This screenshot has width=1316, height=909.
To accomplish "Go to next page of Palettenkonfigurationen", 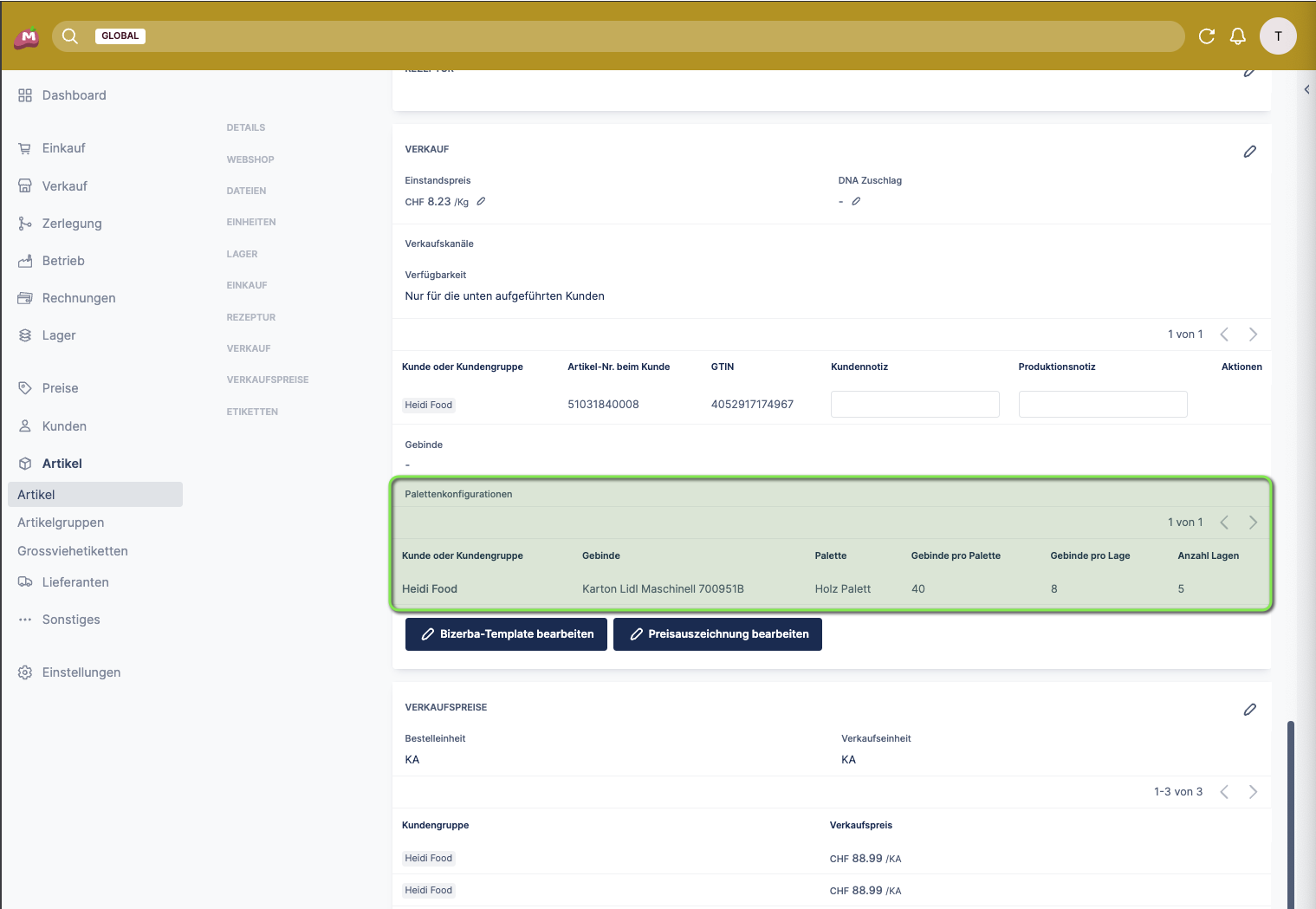I will pyautogui.click(x=1253, y=523).
